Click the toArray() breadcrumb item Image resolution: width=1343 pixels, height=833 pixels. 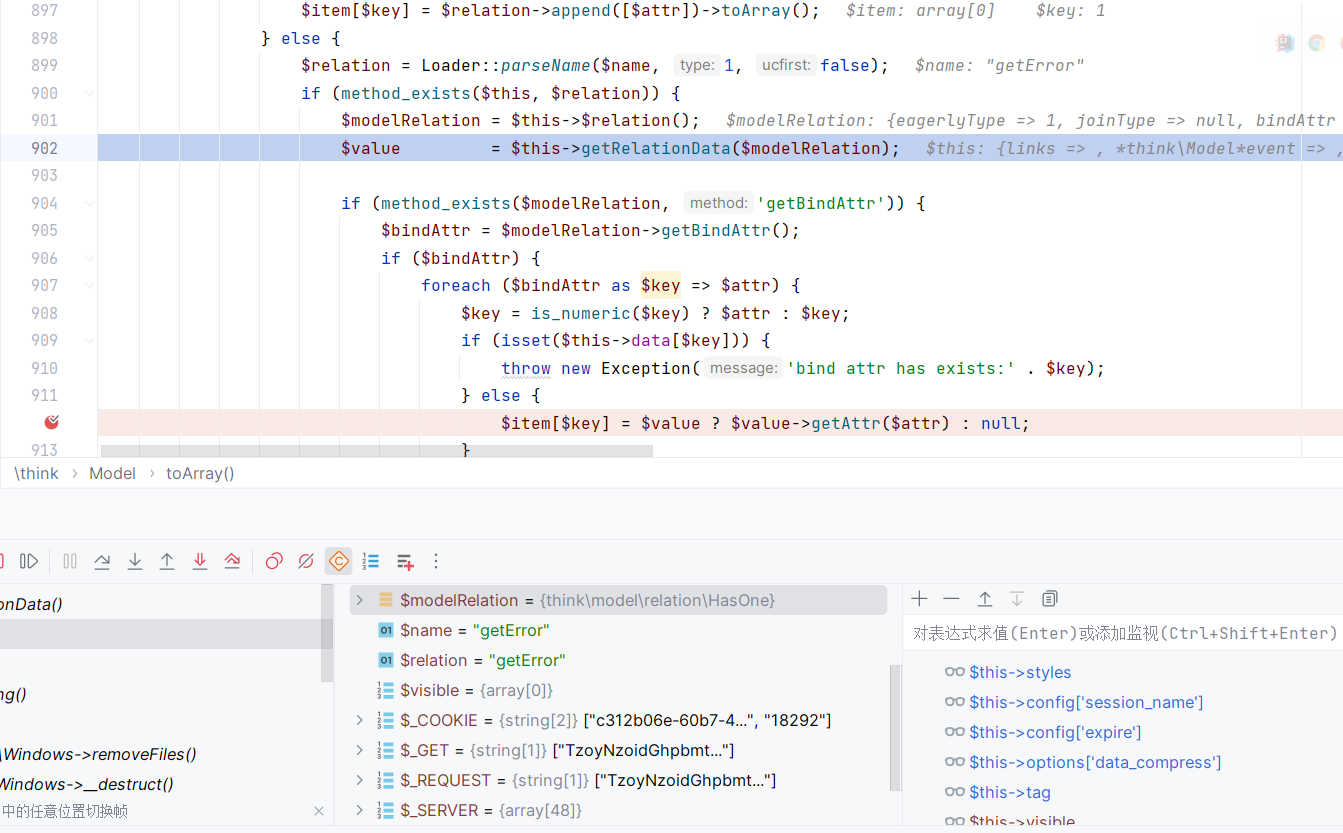pos(200,473)
